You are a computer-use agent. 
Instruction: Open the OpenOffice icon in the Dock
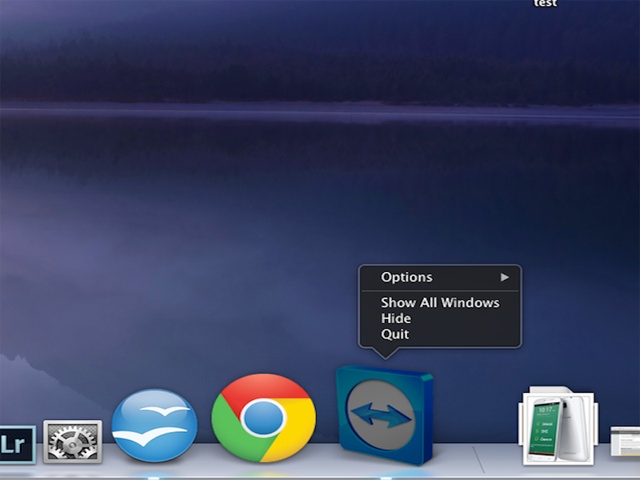tap(154, 425)
